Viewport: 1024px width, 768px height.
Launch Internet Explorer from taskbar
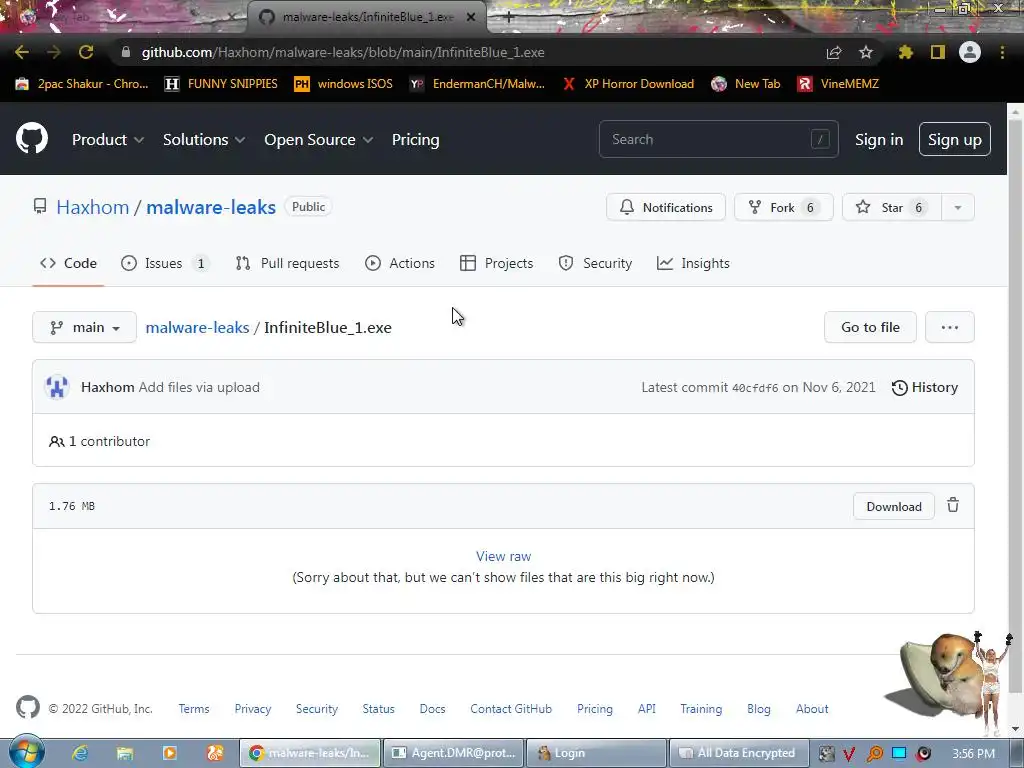[x=80, y=753]
